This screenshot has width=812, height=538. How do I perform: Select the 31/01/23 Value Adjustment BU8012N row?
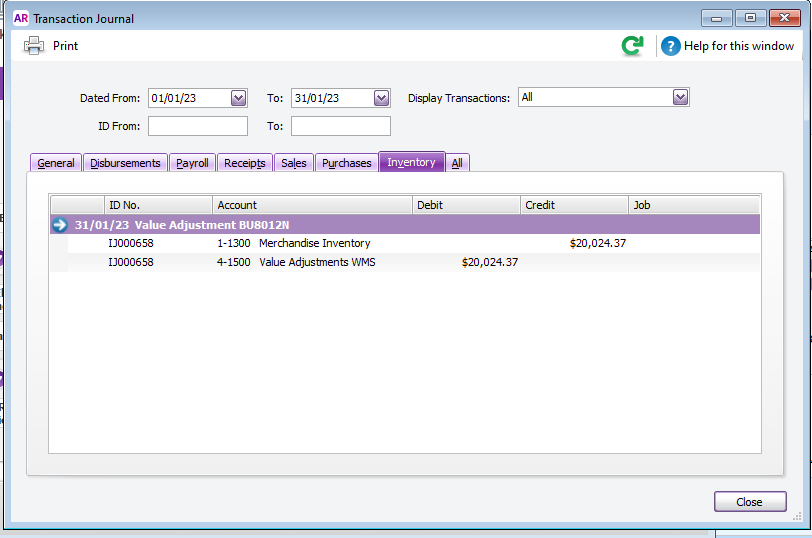(405, 225)
